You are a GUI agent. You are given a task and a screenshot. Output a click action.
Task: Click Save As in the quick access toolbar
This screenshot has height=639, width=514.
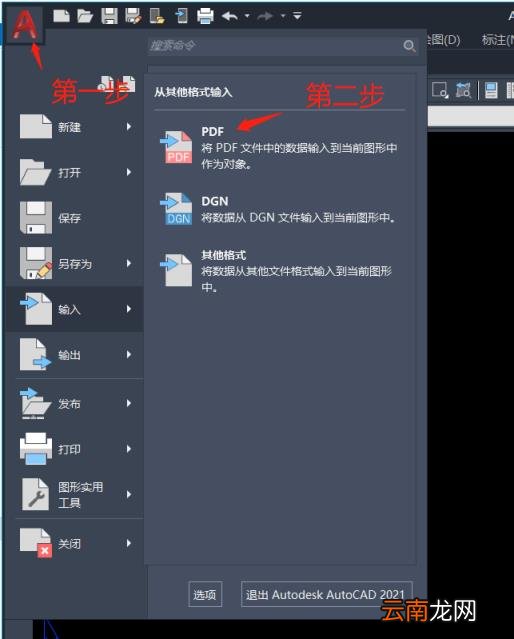(133, 16)
